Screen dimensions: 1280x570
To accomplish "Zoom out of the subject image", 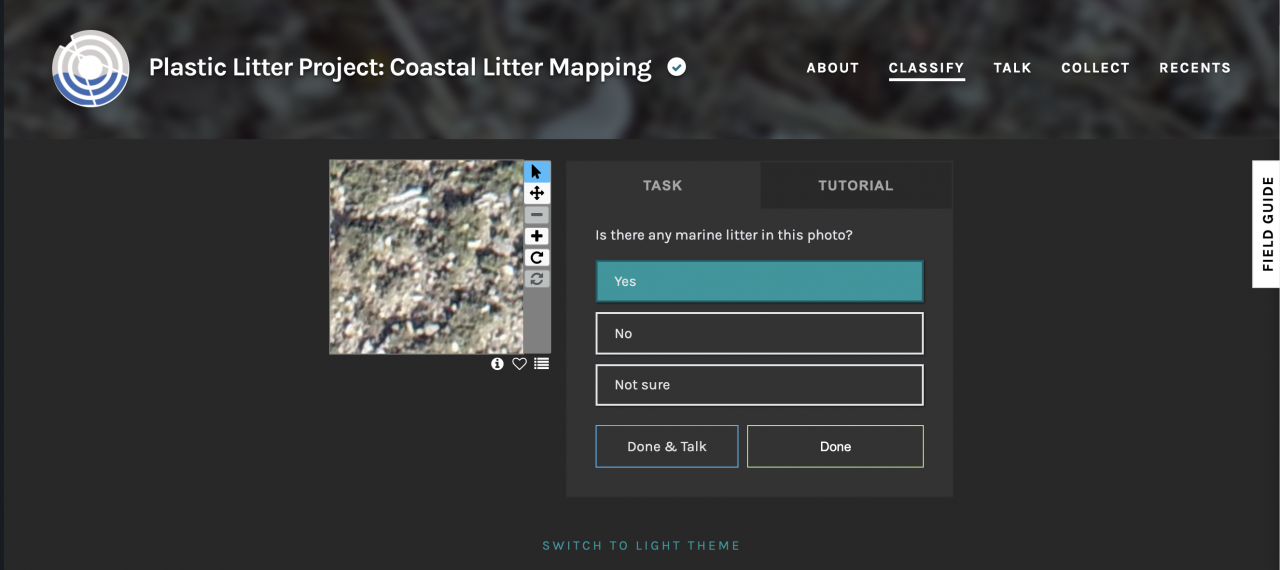I will pyautogui.click(x=537, y=215).
